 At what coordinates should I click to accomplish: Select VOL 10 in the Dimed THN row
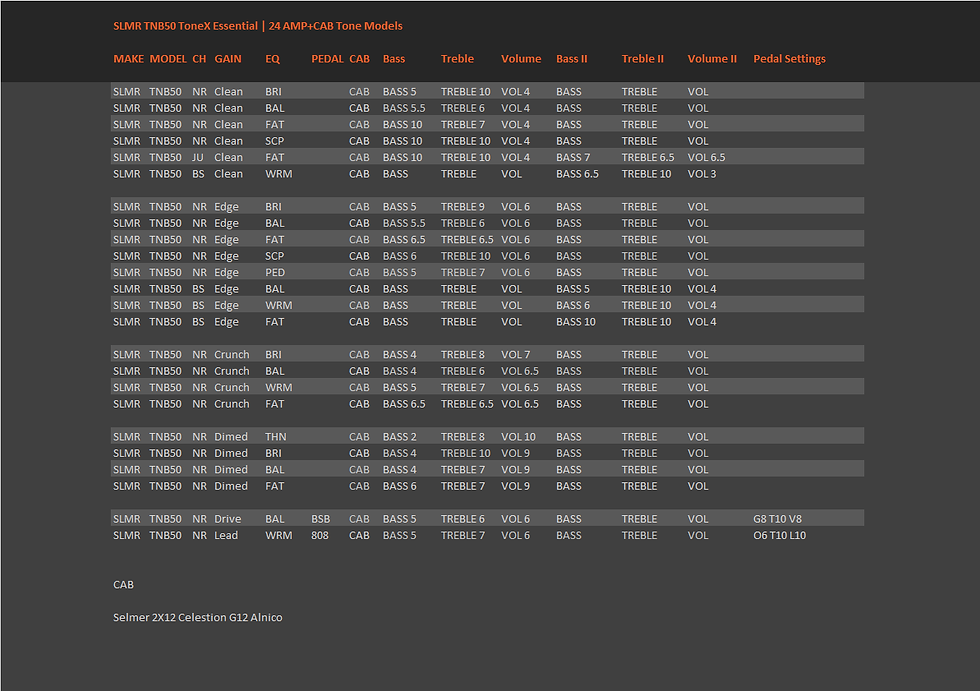tap(518, 437)
